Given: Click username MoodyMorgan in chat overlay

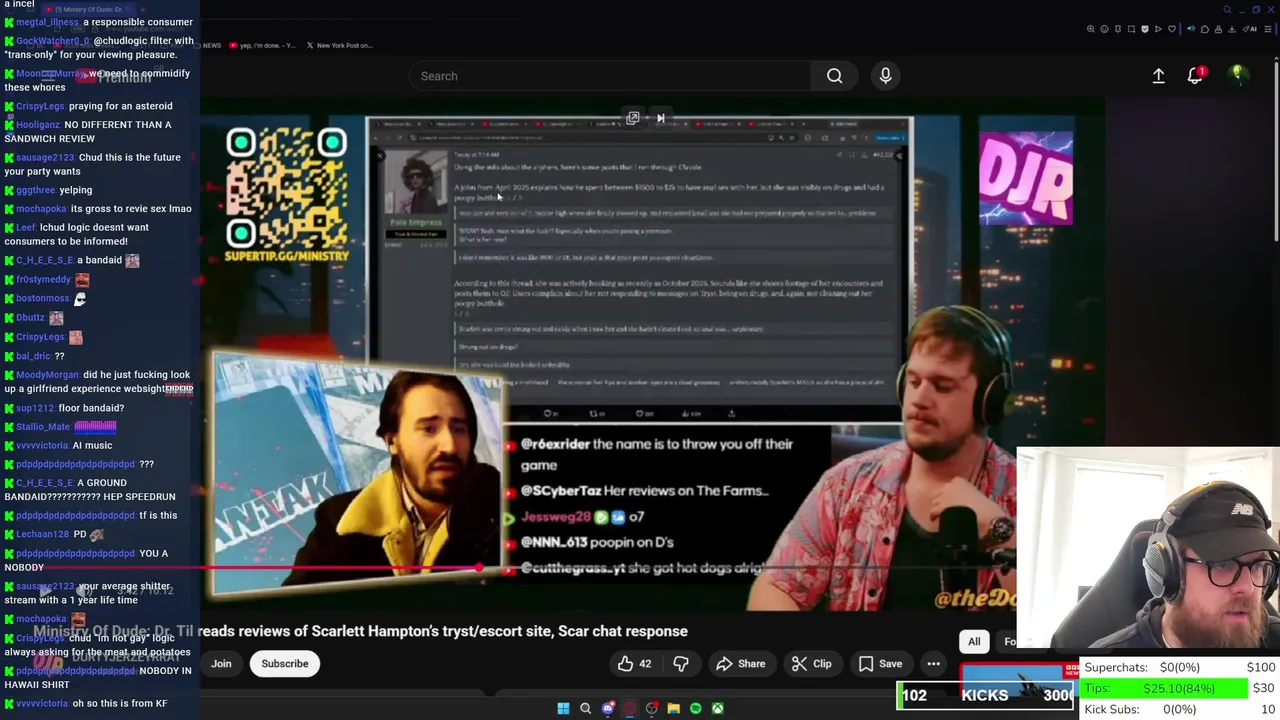Looking at the screenshot, I should [47, 375].
